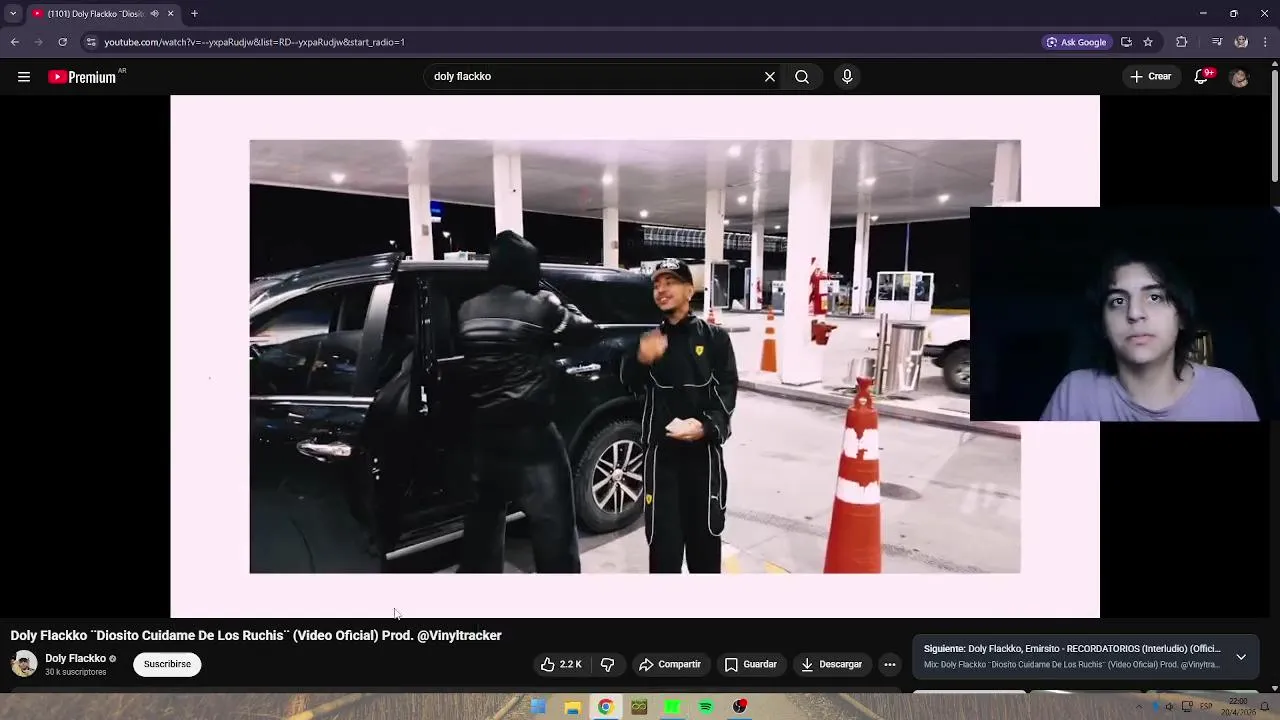
Task: Open Chrome from the taskbar
Action: [605, 707]
